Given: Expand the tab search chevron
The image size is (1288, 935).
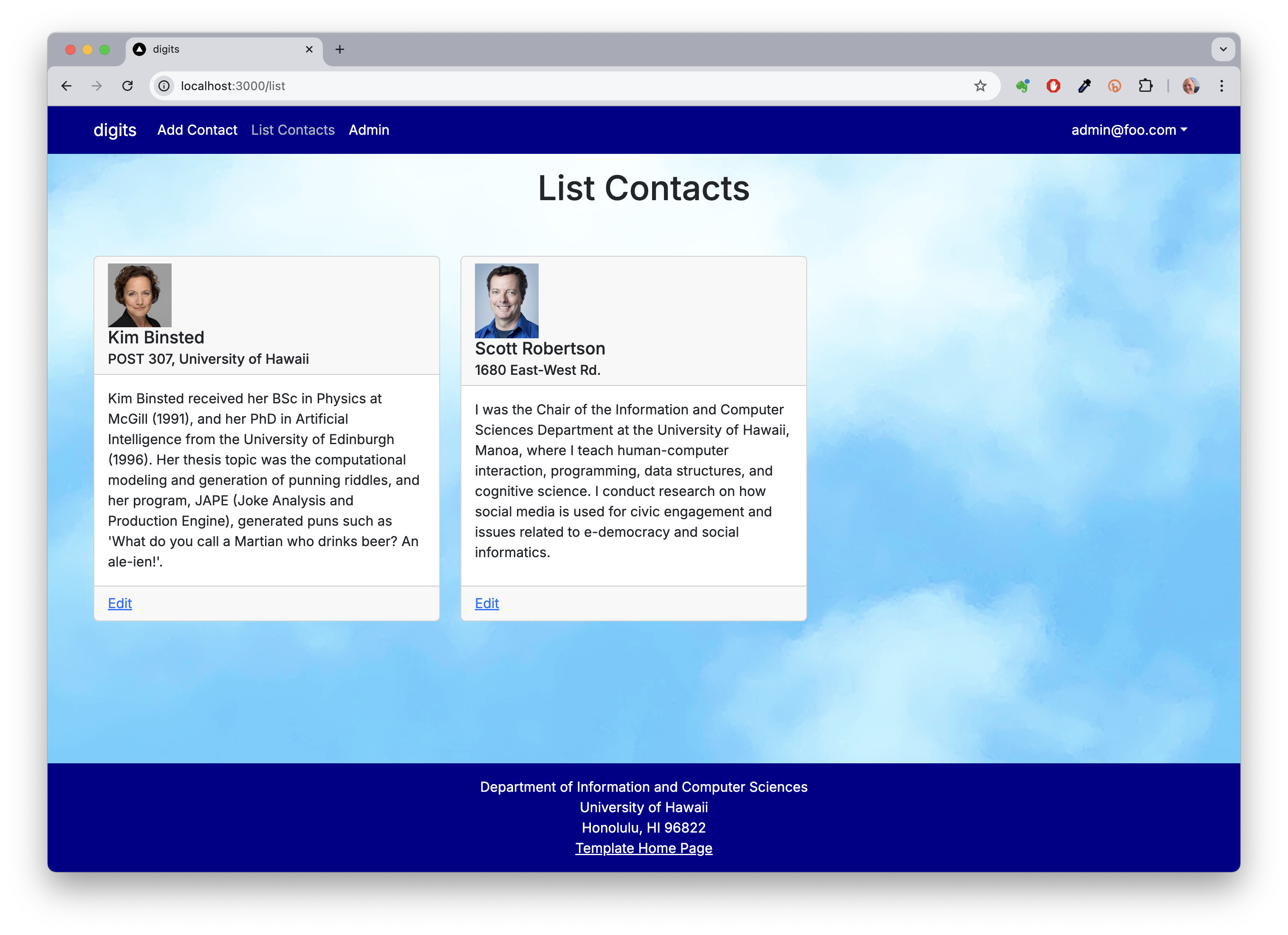Looking at the screenshot, I should (x=1223, y=49).
